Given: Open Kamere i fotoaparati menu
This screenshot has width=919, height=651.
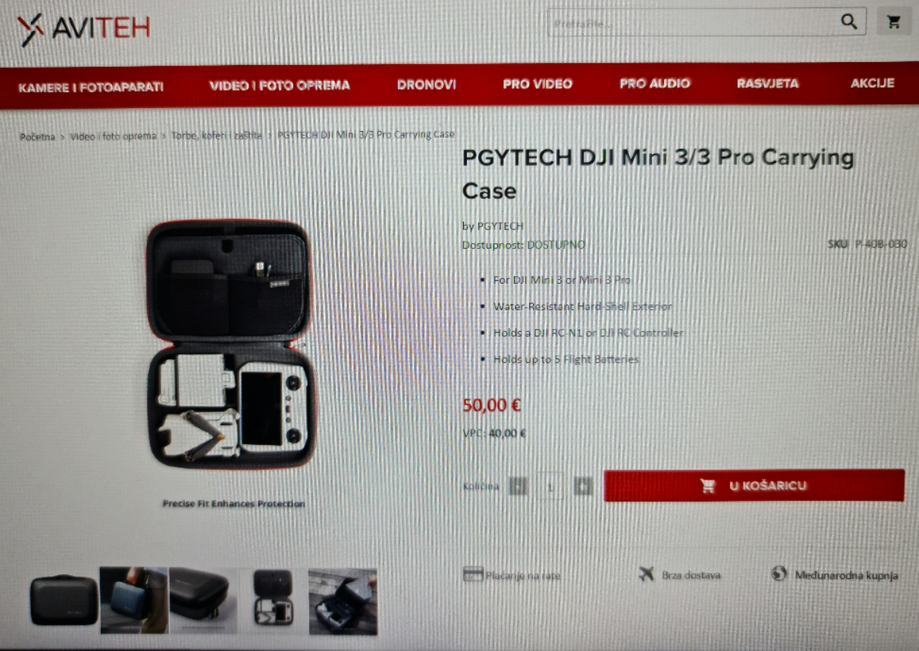Looking at the screenshot, I should pos(91,88).
